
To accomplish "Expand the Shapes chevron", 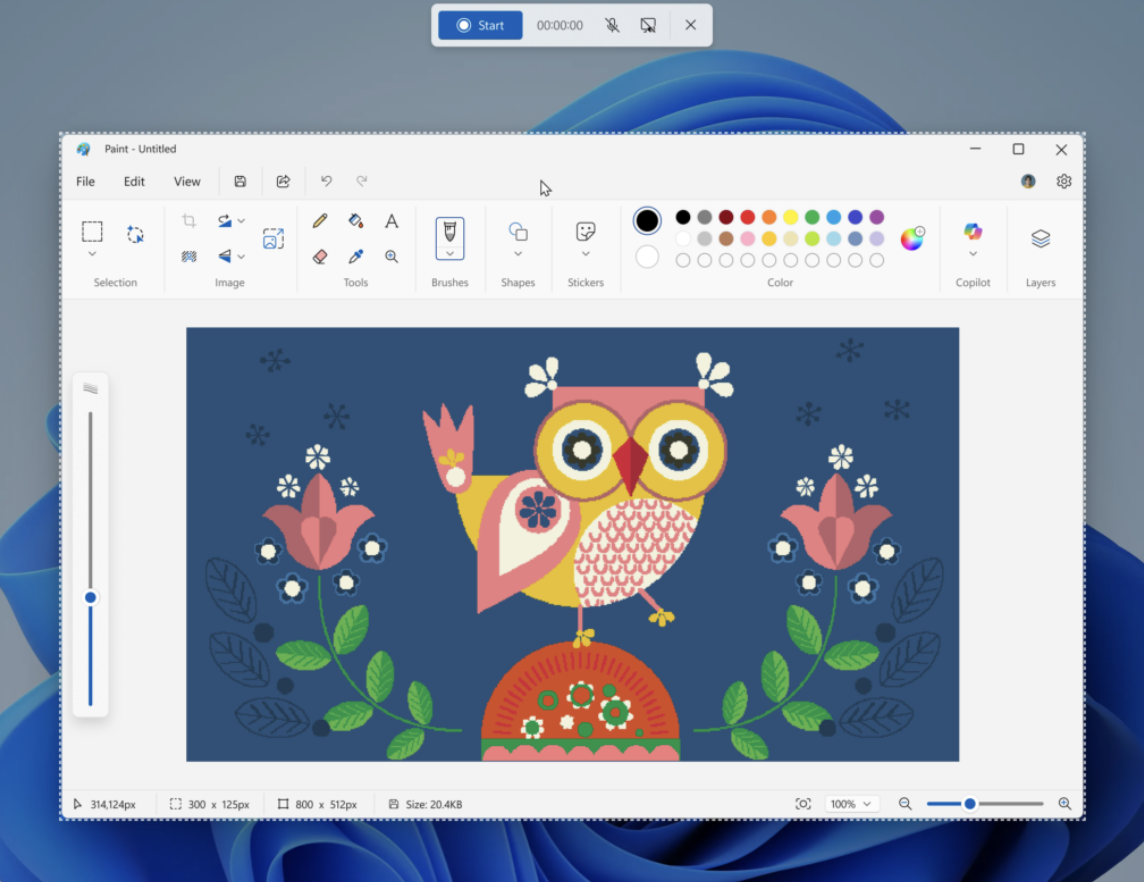I will tap(518, 254).
